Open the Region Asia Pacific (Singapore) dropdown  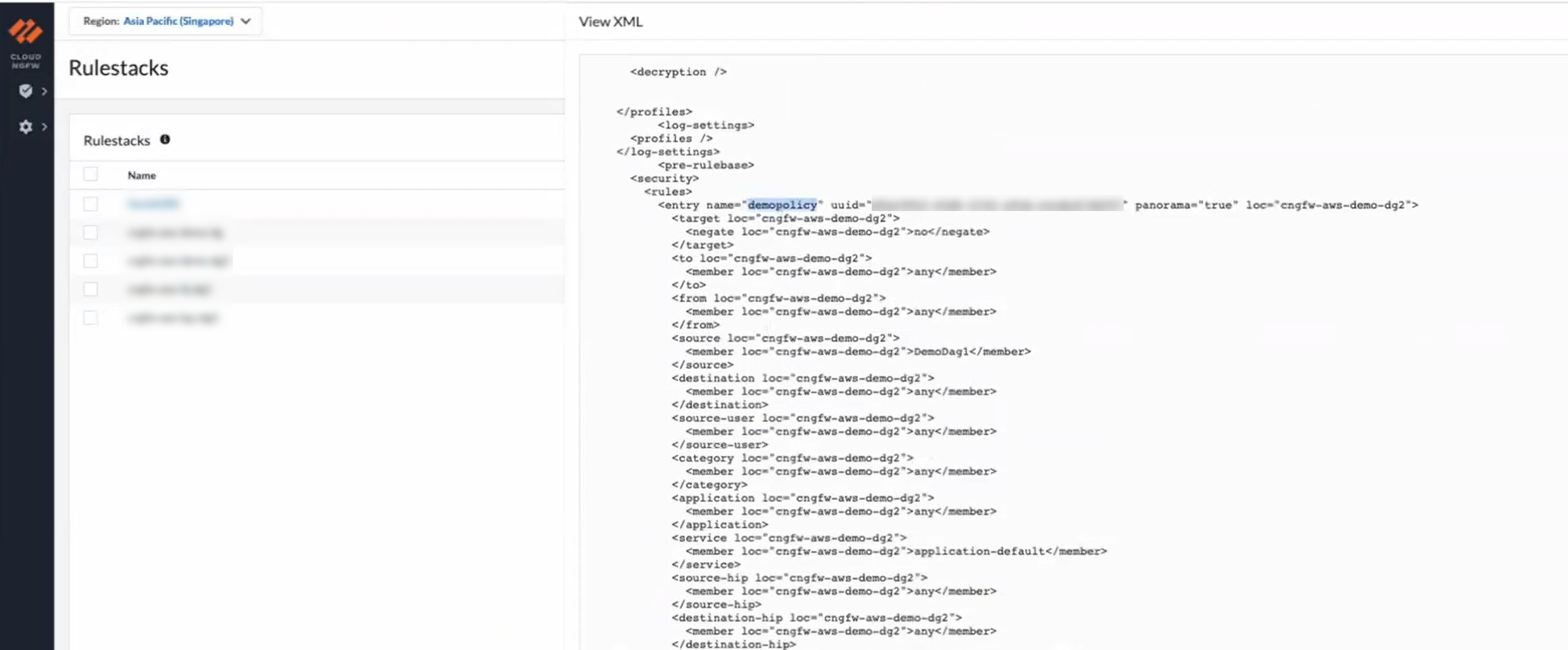click(166, 21)
